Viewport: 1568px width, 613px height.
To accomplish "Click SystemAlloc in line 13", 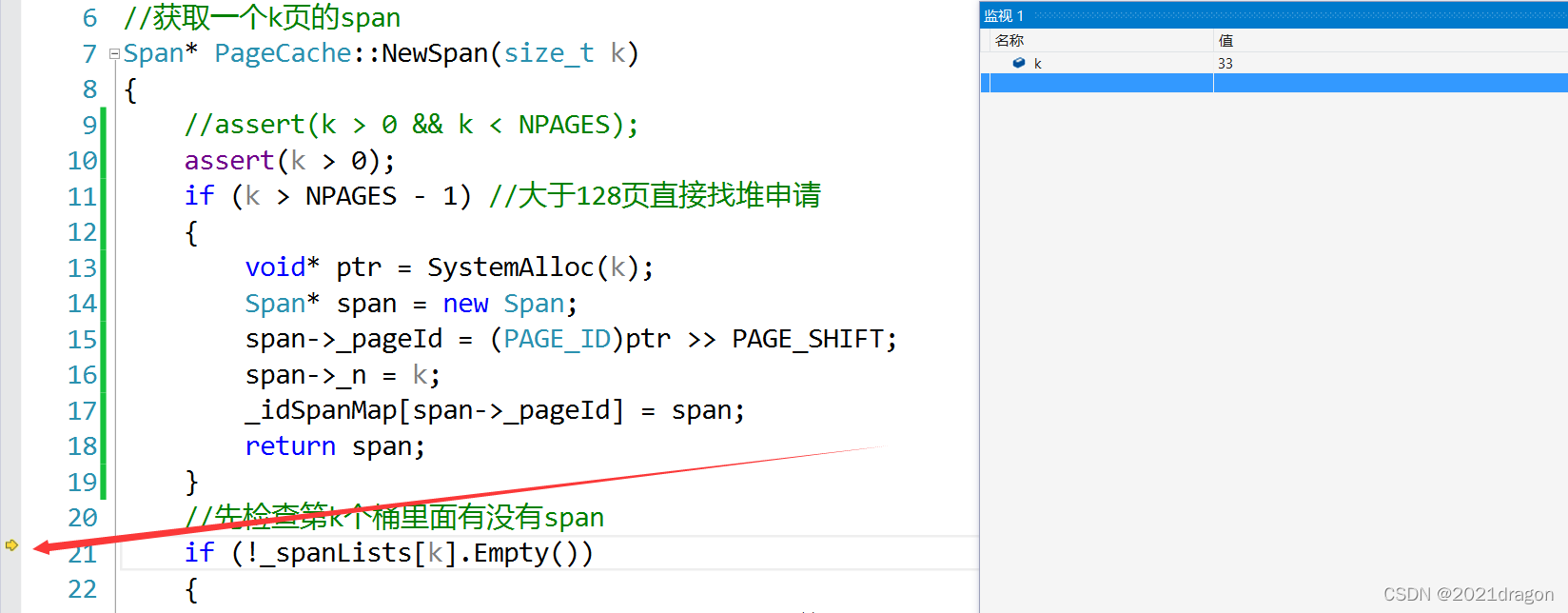I will coord(511,267).
